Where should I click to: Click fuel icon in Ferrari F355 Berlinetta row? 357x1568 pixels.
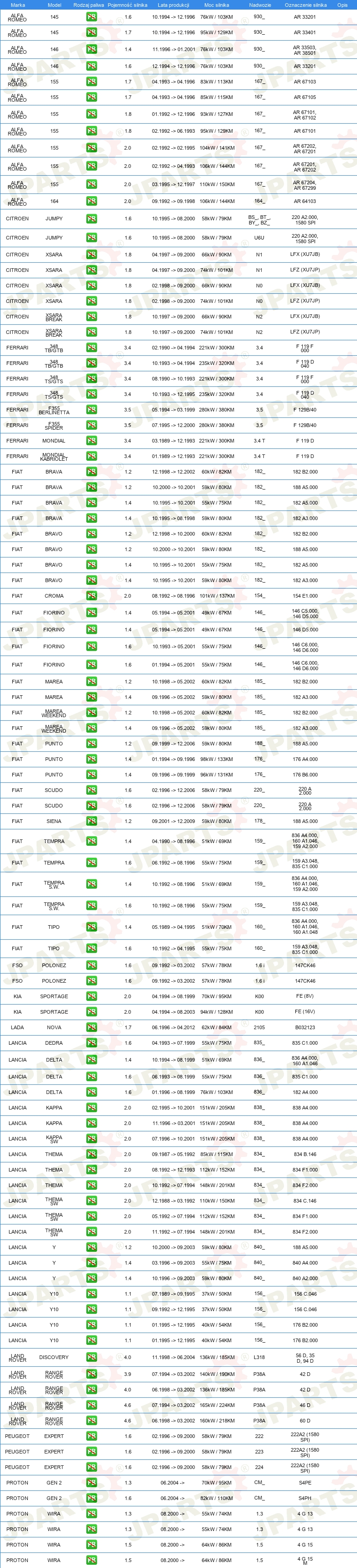point(91,410)
